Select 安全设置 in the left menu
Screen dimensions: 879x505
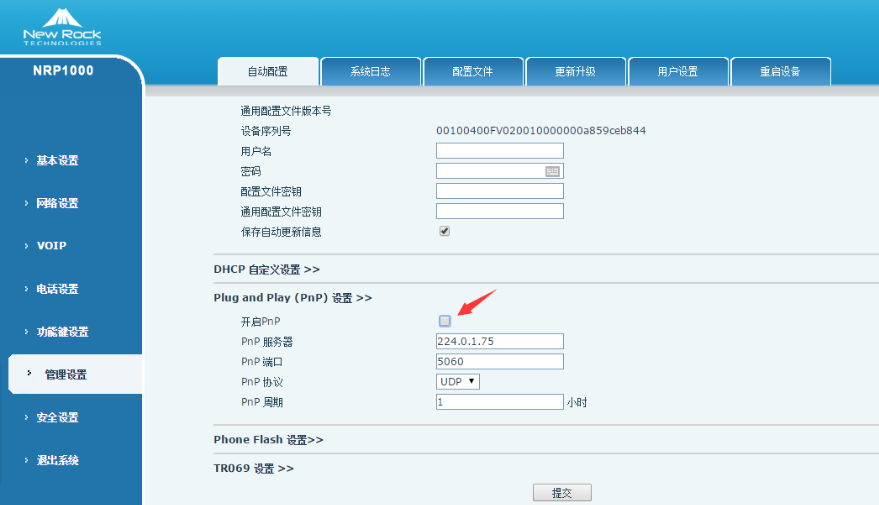coord(57,417)
